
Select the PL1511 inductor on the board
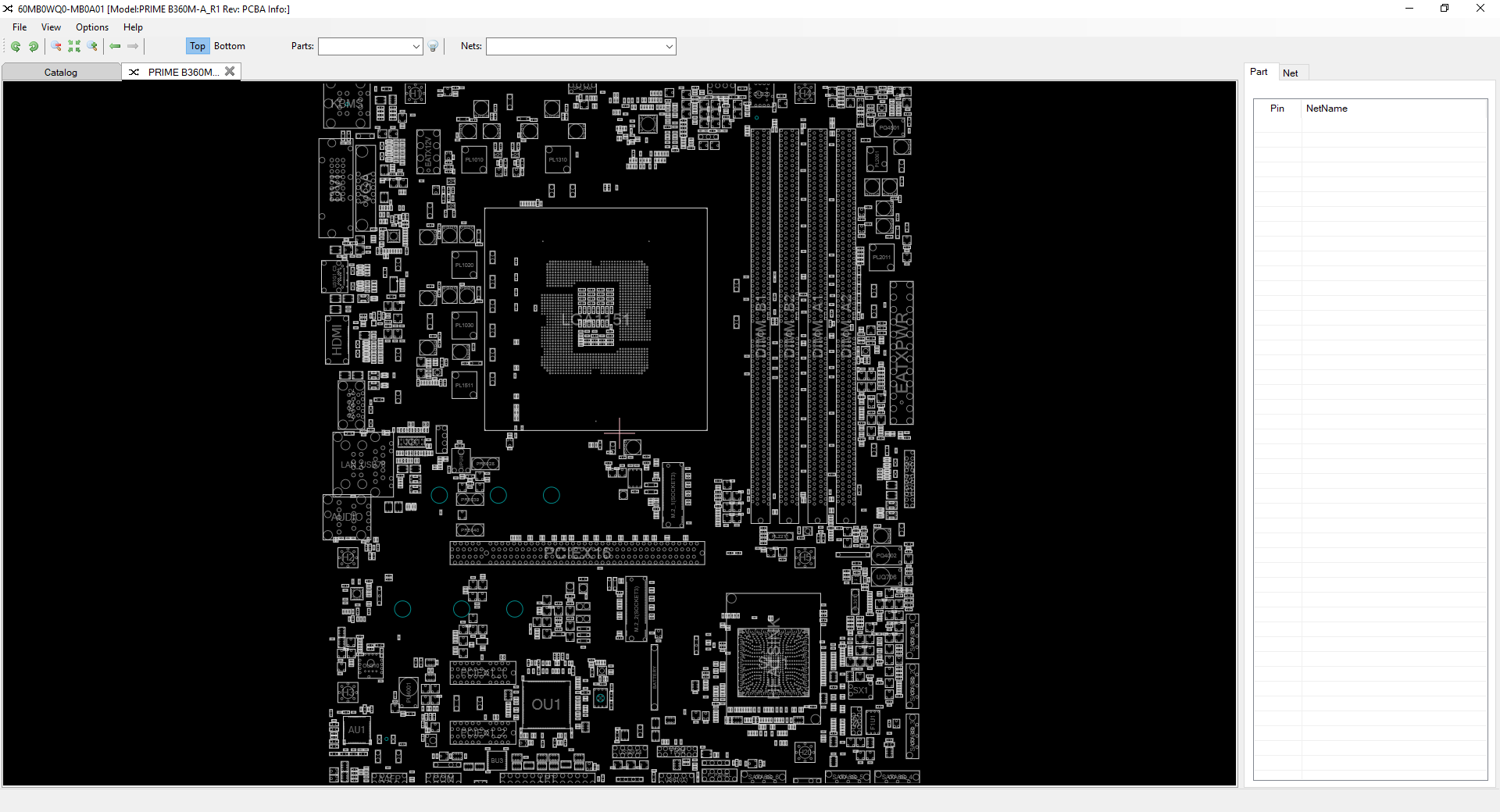[464, 385]
